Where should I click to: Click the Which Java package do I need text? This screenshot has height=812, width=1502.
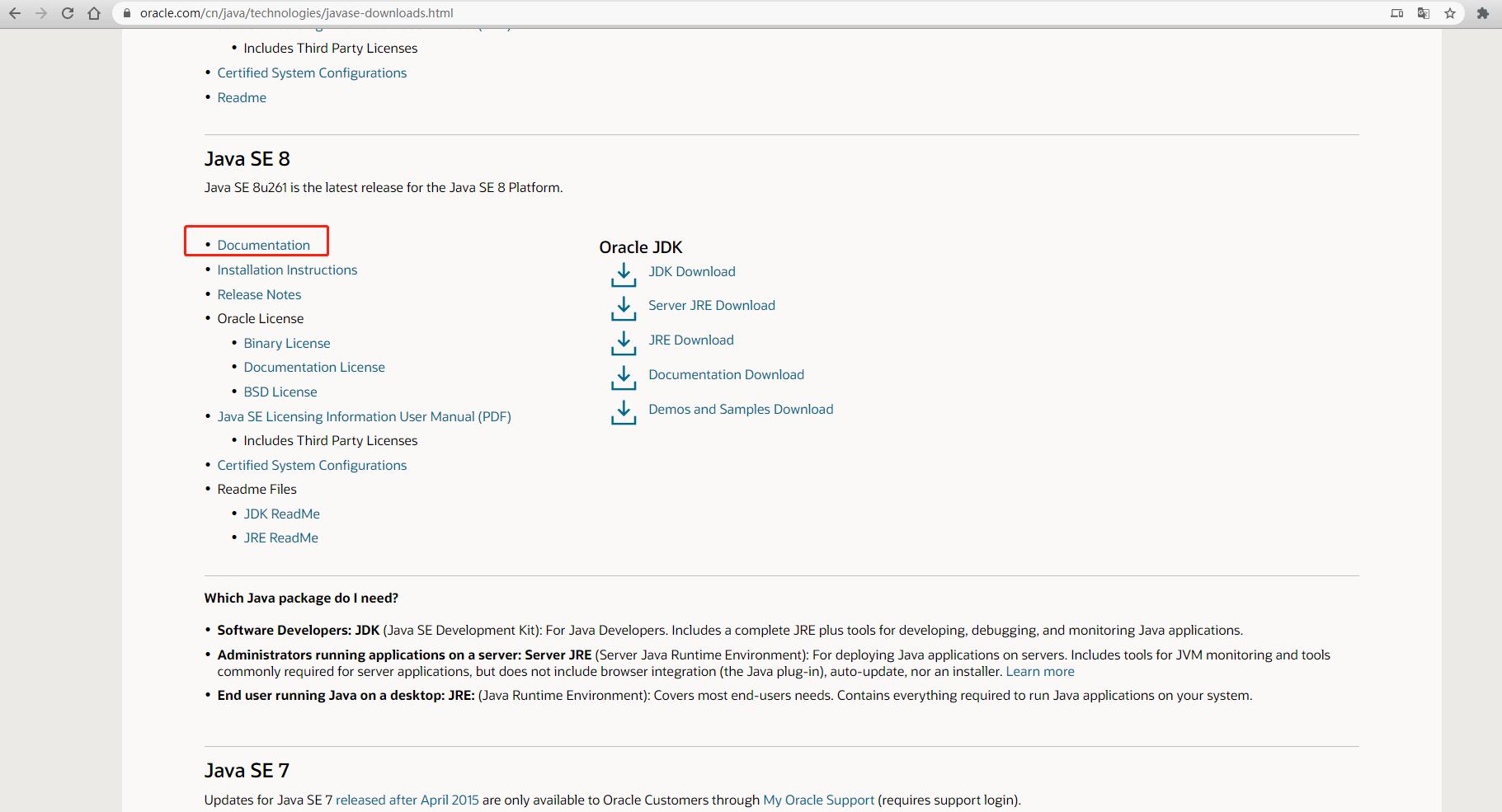pyautogui.click(x=301, y=598)
